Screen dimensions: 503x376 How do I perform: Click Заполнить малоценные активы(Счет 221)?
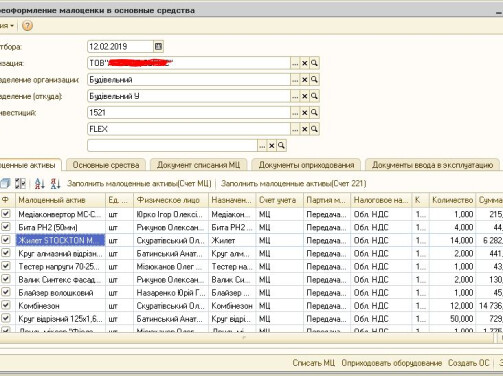point(293,184)
